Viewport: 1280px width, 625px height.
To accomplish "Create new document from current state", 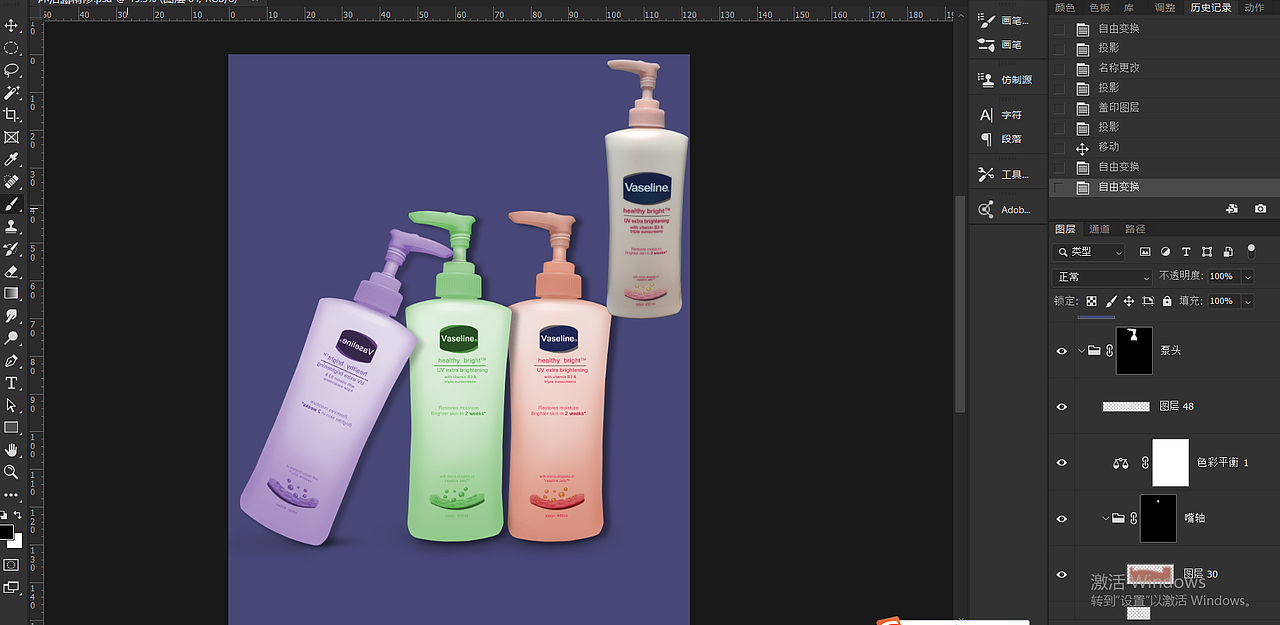I will point(1232,208).
